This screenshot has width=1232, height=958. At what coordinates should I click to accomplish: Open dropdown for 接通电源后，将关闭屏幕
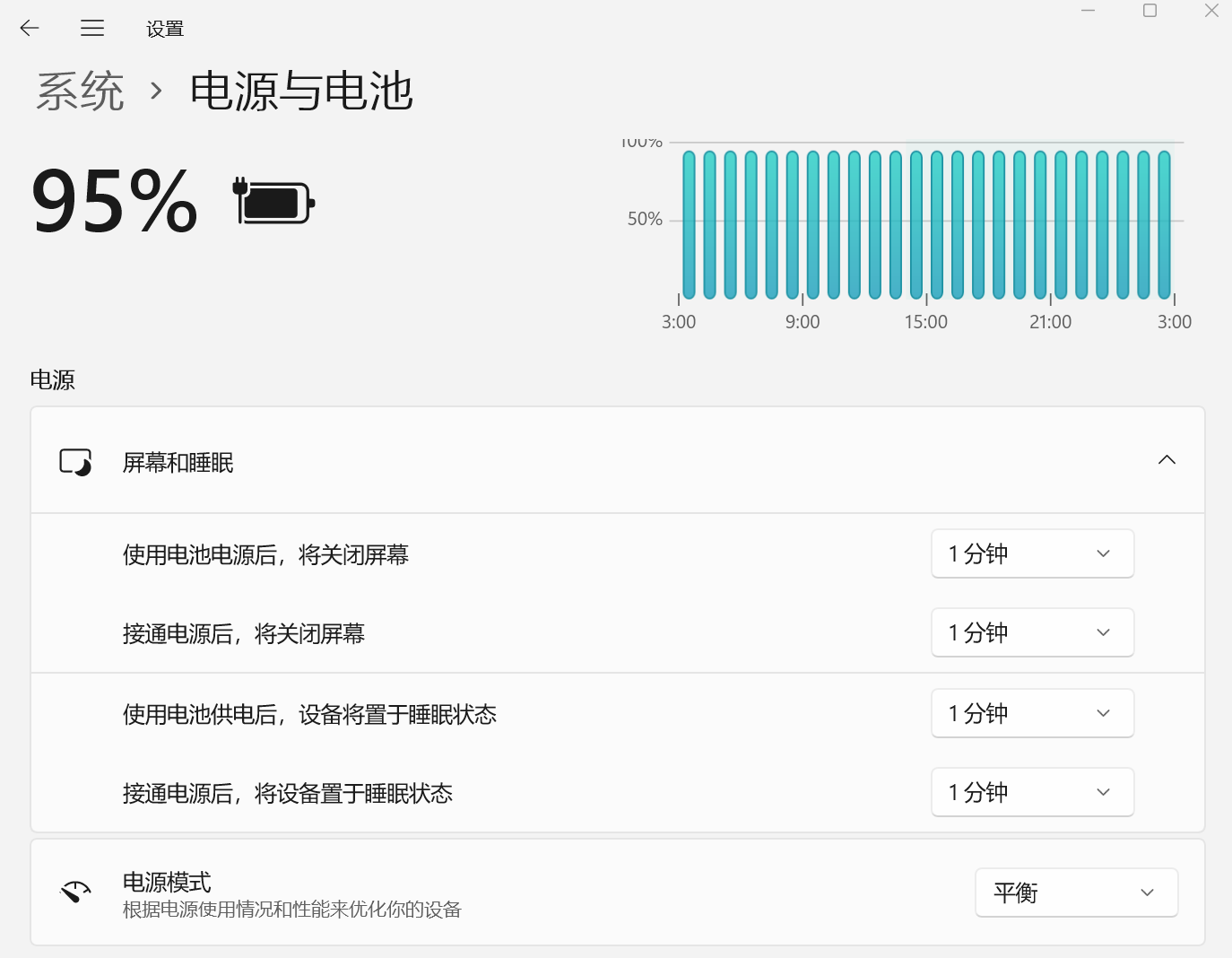(1032, 632)
